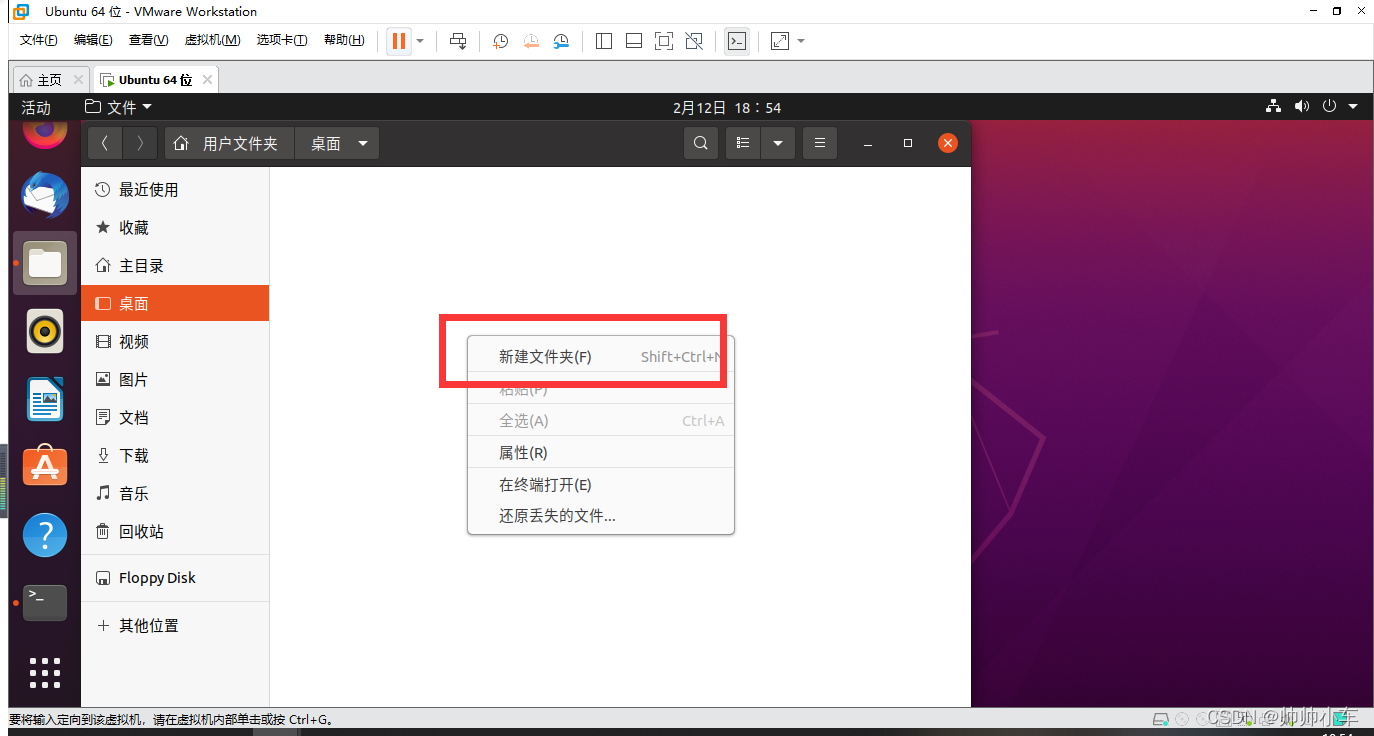Open the 文件 app menu in top bar

tap(118, 107)
